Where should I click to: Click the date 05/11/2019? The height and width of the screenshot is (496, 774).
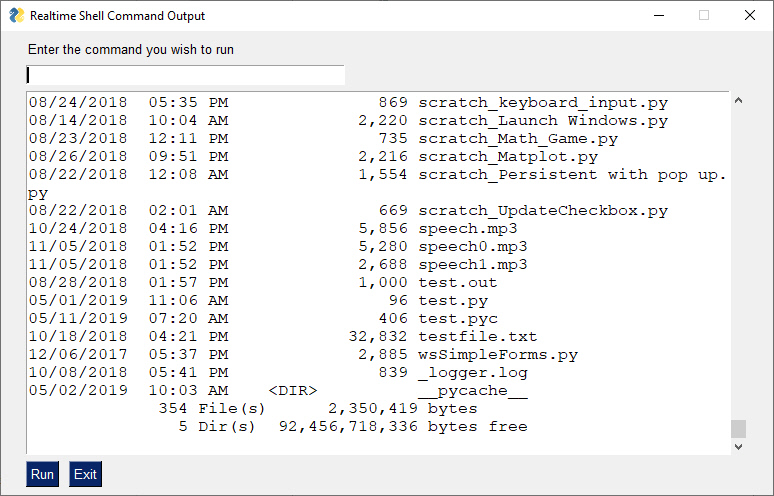pyautogui.click(x=78, y=318)
